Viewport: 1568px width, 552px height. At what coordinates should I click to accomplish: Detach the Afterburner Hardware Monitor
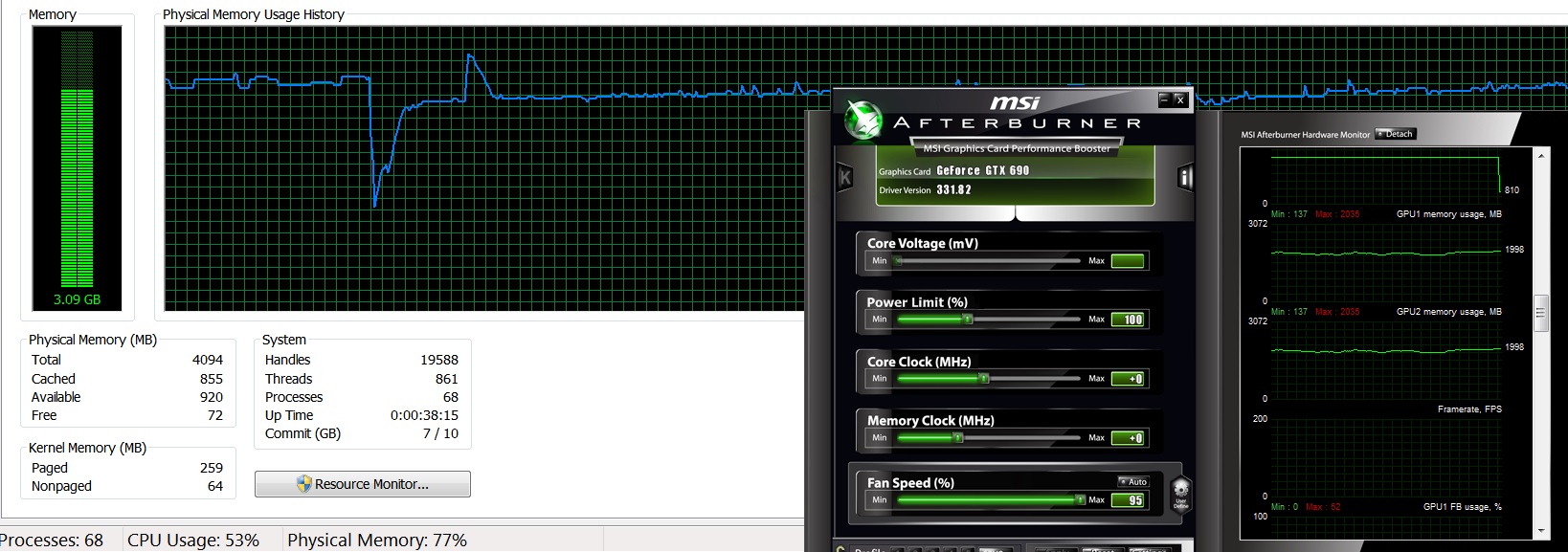[x=1395, y=134]
